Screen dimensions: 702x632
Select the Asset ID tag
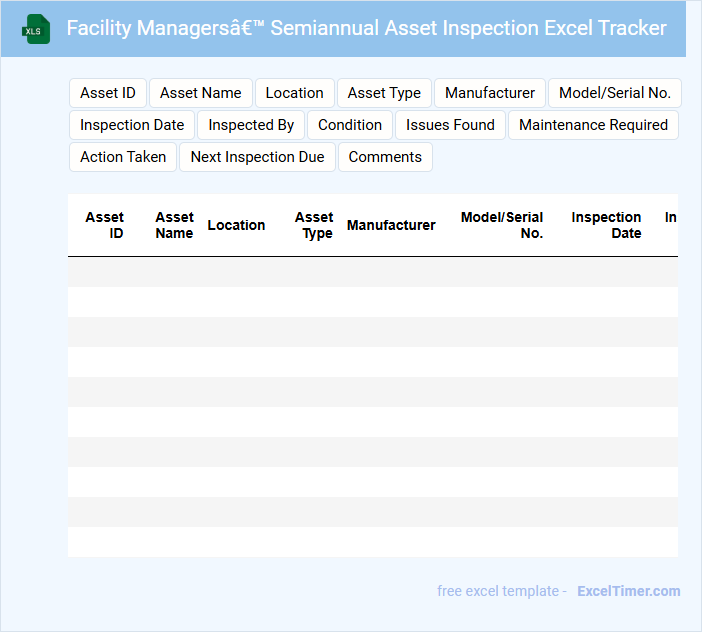tap(108, 93)
